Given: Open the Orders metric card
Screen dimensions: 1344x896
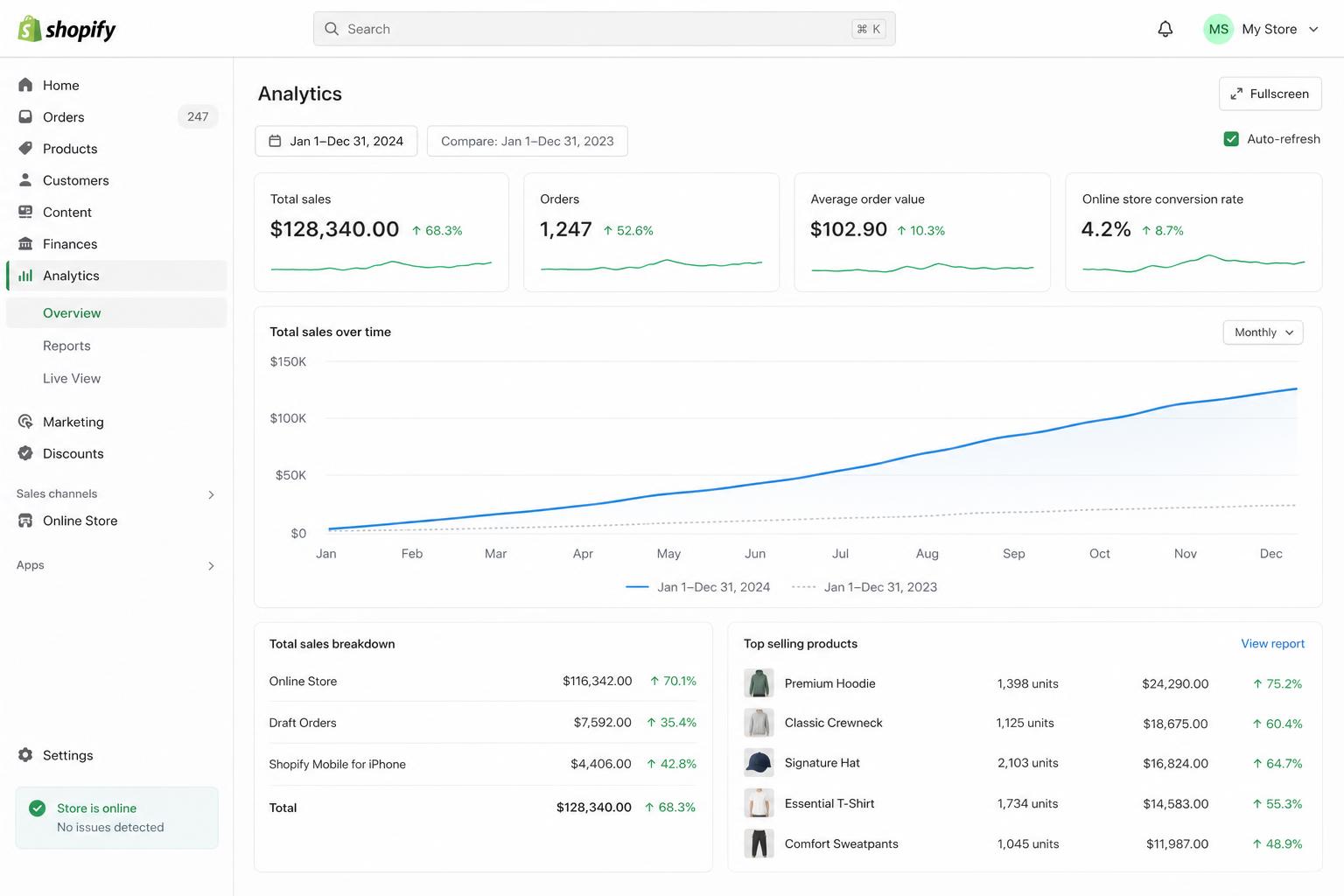Looking at the screenshot, I should [651, 232].
